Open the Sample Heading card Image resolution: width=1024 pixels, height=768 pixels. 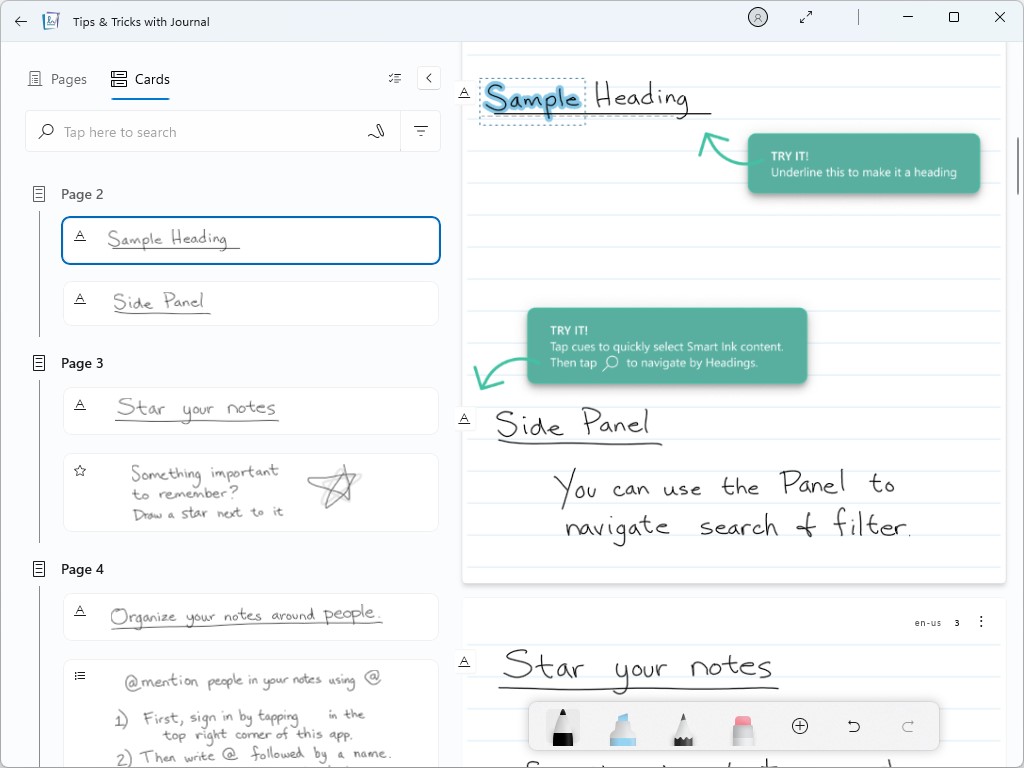coord(251,240)
